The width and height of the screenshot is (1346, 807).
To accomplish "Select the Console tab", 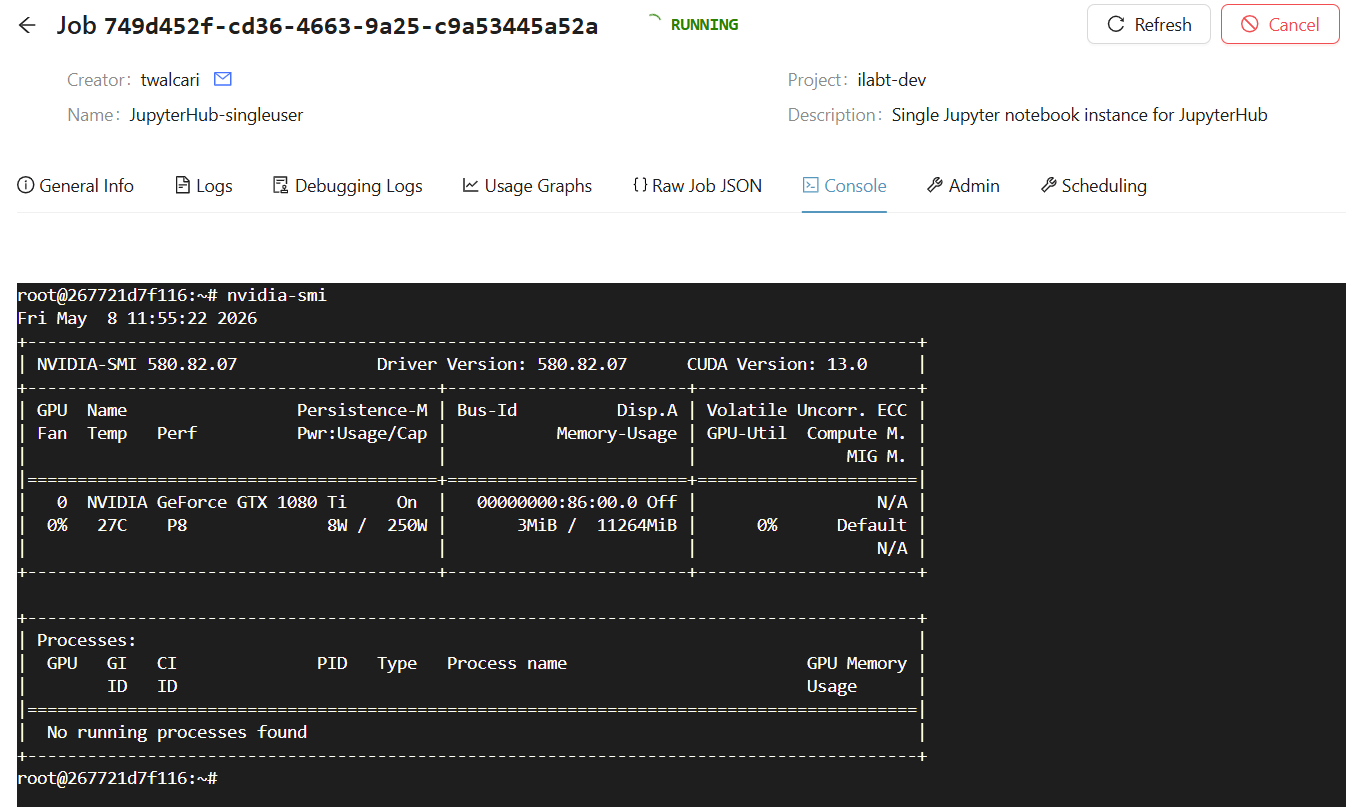I will click(x=844, y=185).
